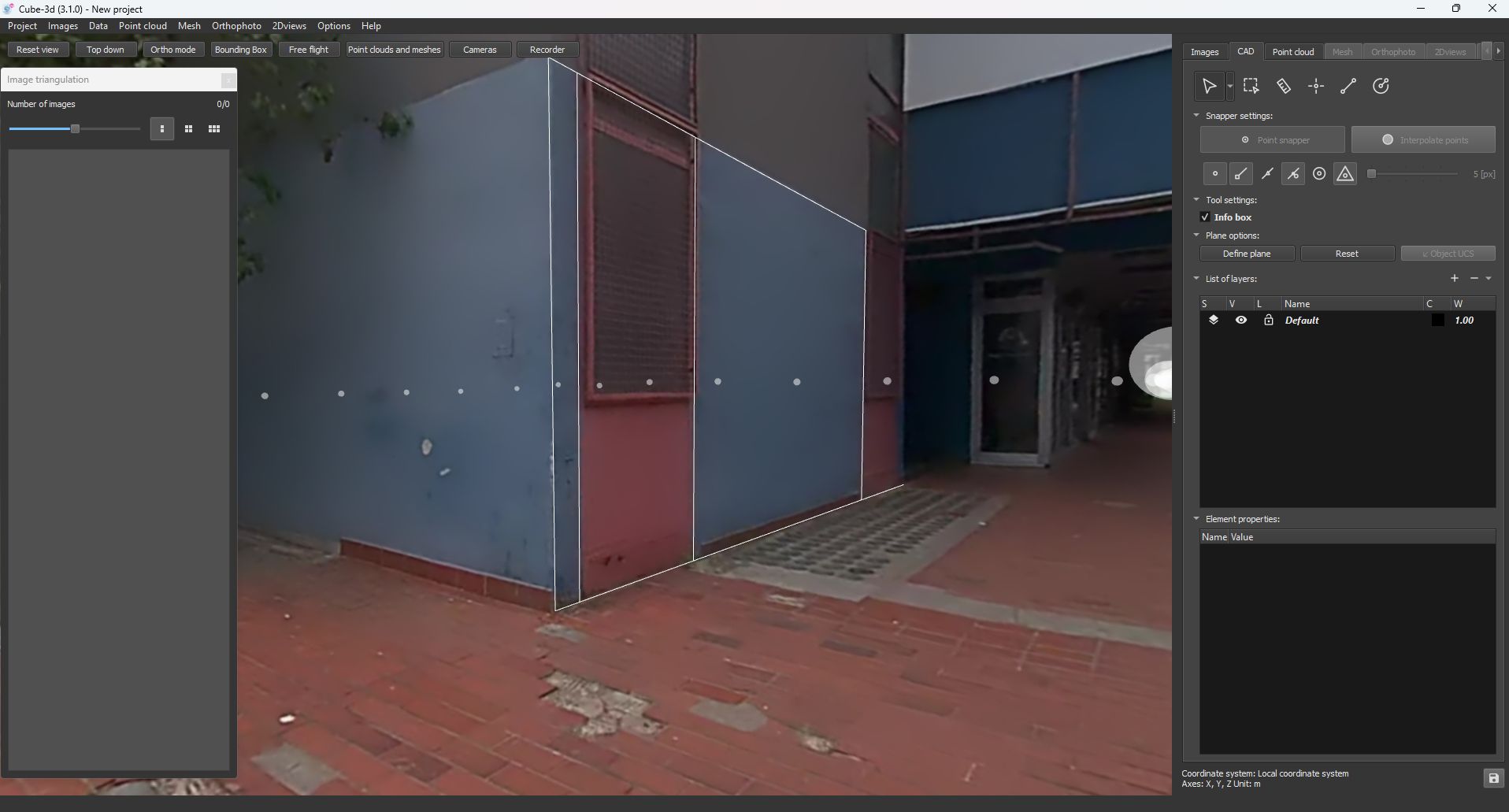Pick the crosshair point creation tool
The height and width of the screenshot is (812, 1509).
coord(1316,87)
